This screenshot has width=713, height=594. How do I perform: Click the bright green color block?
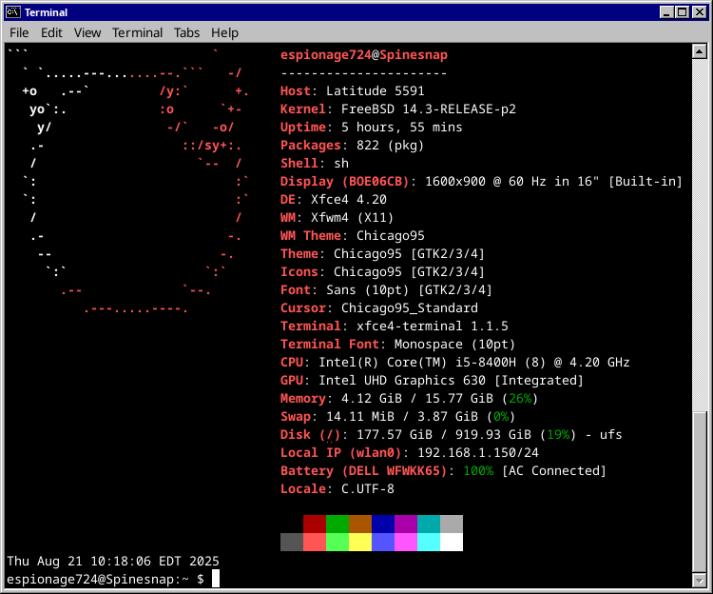pos(337,542)
